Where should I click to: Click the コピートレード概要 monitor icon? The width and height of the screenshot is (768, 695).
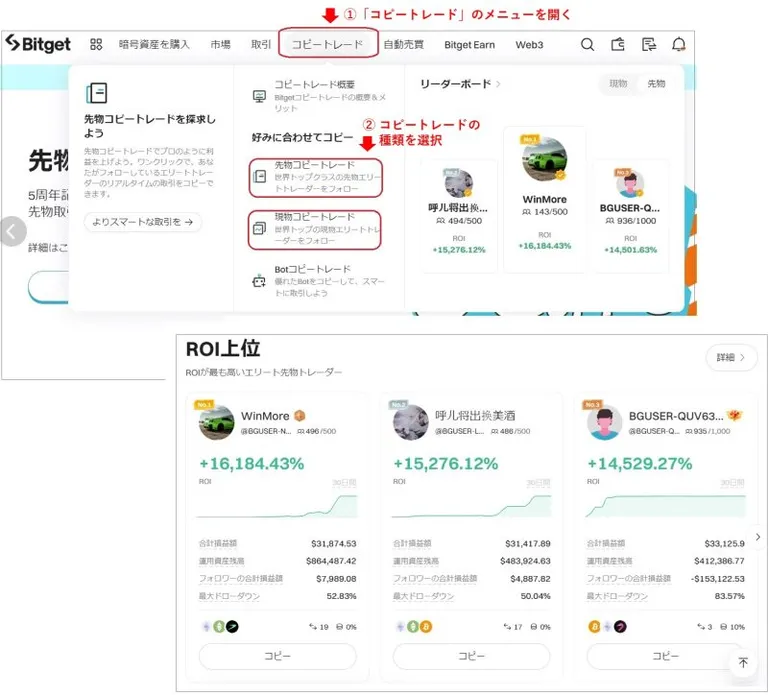tap(259, 96)
